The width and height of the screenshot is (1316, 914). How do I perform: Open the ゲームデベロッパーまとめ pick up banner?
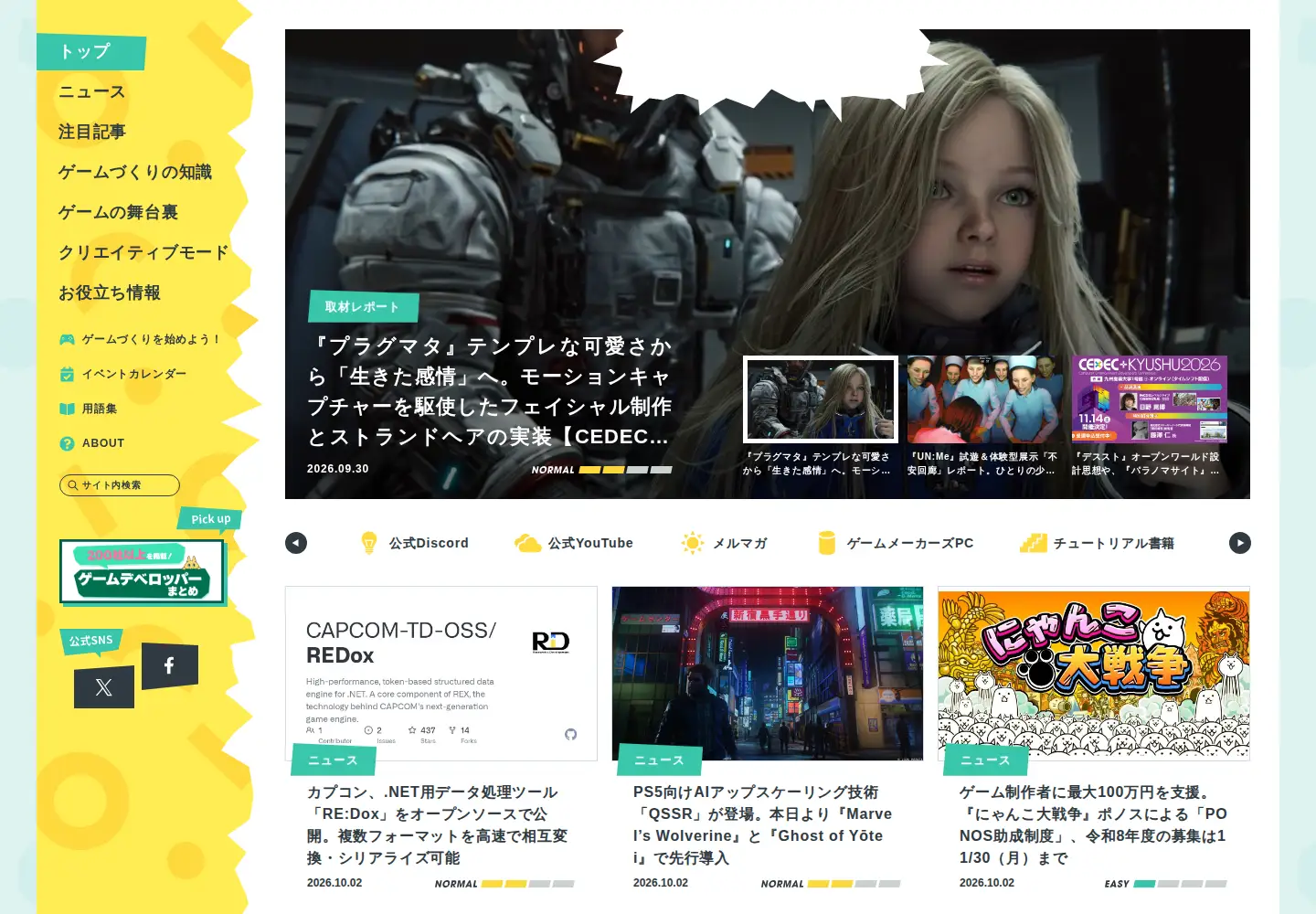[x=142, y=571]
